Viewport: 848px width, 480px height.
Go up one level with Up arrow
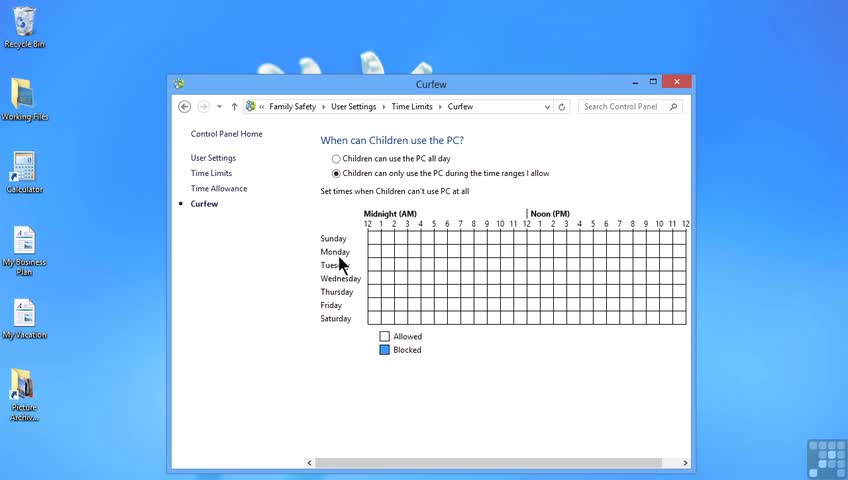click(234, 106)
